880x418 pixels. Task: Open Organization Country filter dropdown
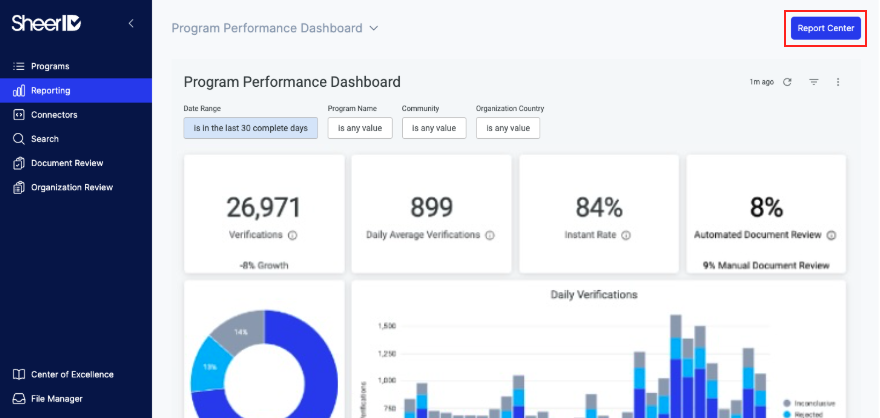pyautogui.click(x=508, y=128)
